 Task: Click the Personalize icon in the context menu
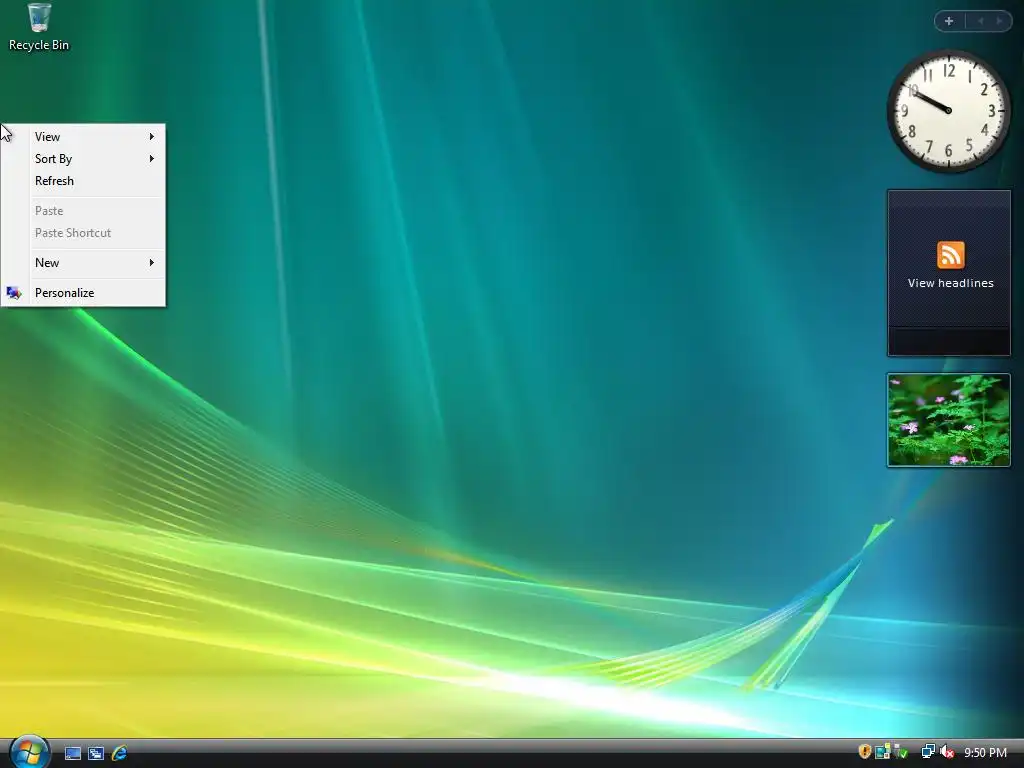tap(14, 293)
